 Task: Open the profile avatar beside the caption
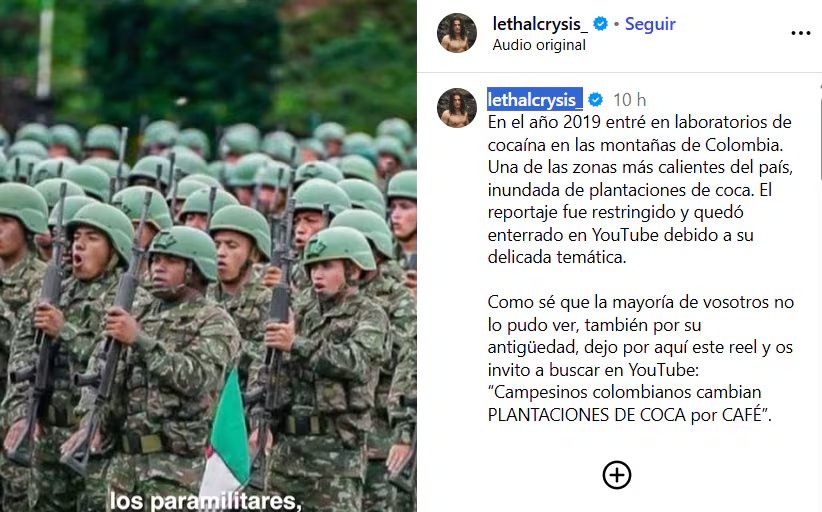click(x=457, y=107)
